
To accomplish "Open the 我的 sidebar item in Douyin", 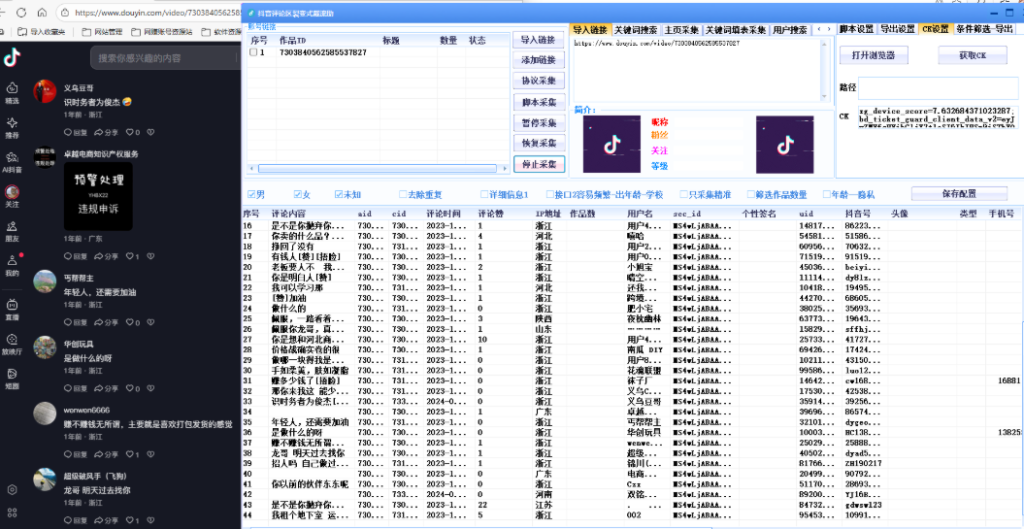I will pos(12,265).
